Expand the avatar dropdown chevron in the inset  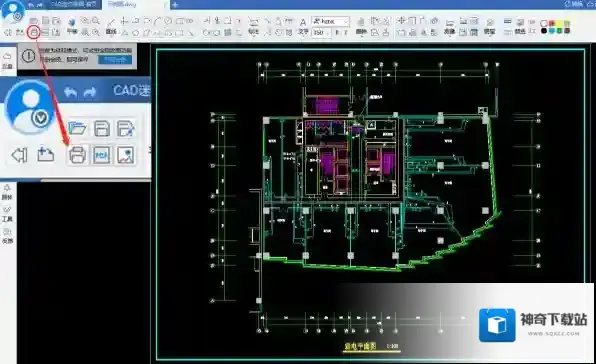coord(40,119)
